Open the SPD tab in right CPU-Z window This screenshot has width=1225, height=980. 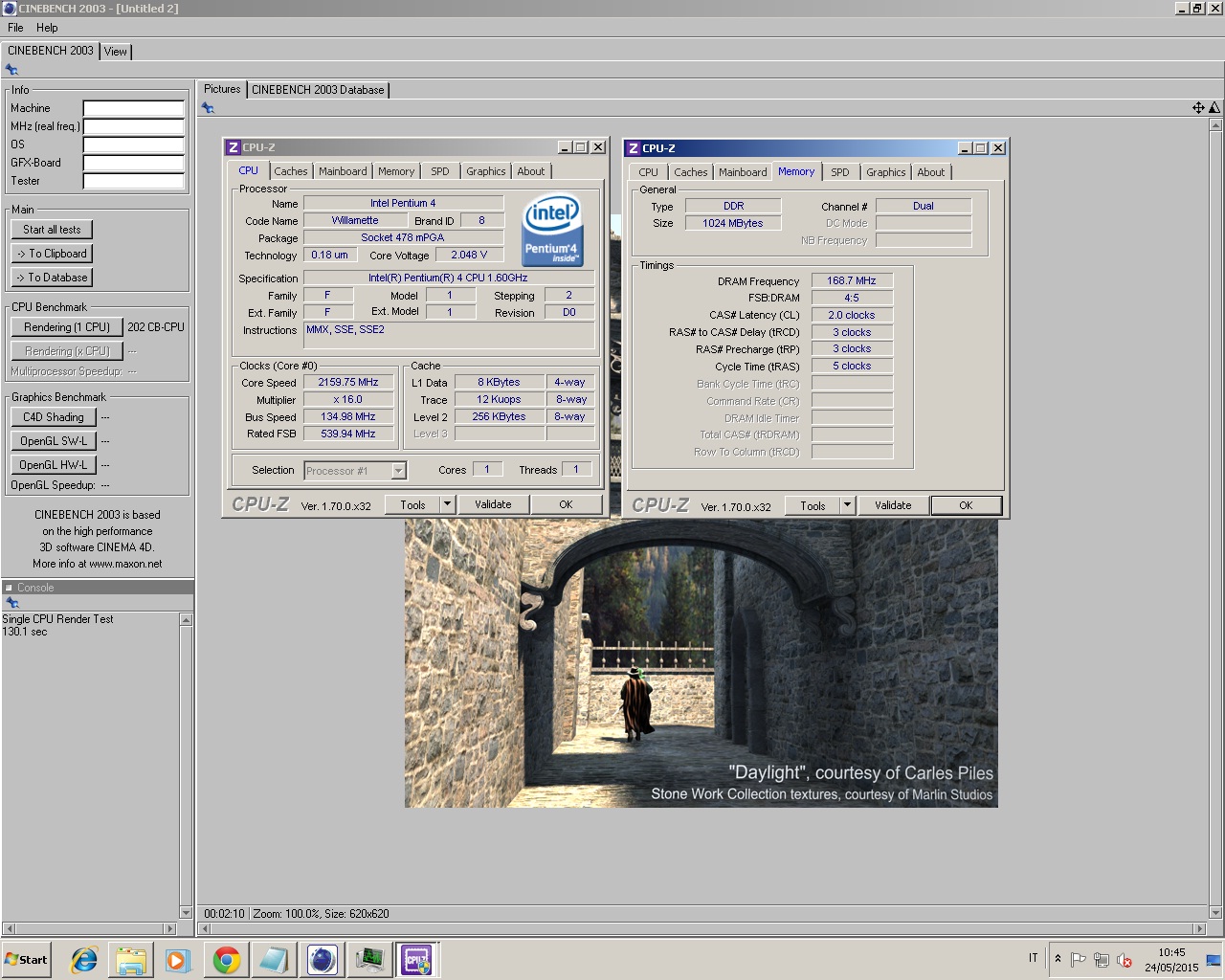[x=840, y=172]
